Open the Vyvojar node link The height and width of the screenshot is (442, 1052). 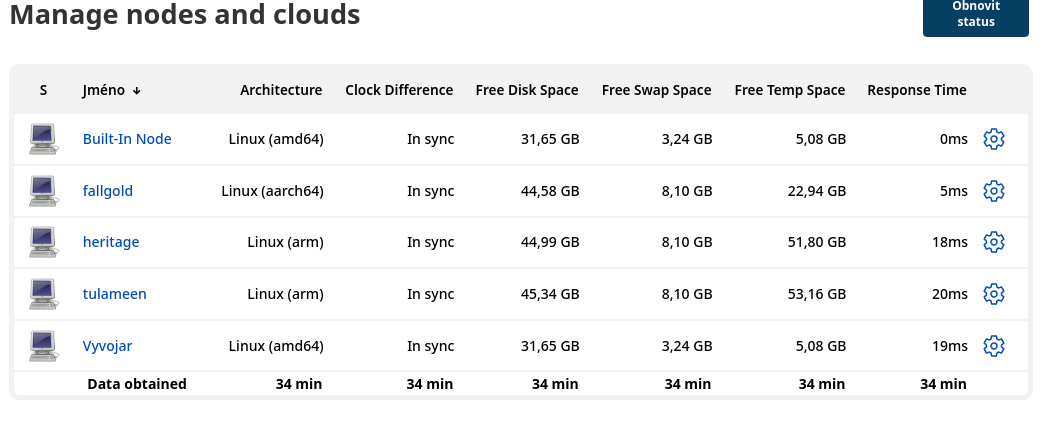click(x=108, y=346)
